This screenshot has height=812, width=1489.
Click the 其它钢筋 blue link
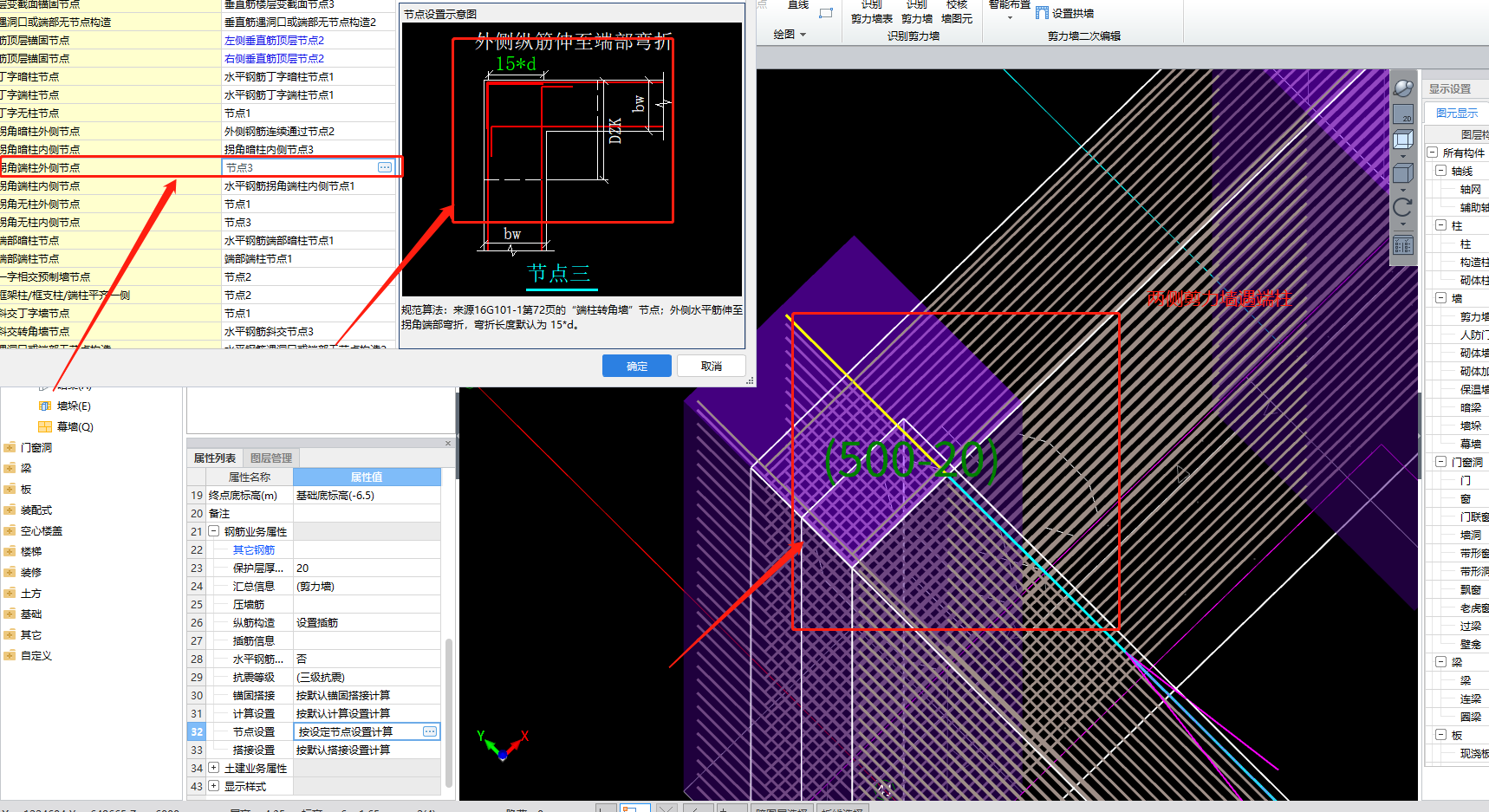pyautogui.click(x=254, y=549)
